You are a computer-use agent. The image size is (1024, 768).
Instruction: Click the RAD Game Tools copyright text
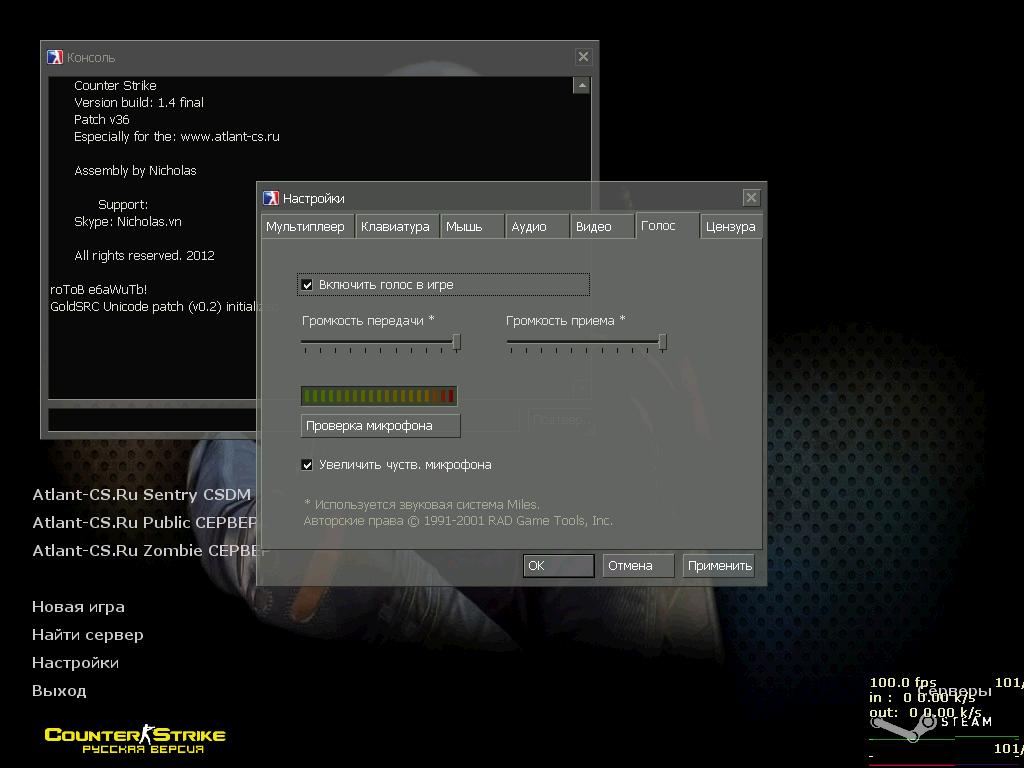pyautogui.click(x=458, y=520)
